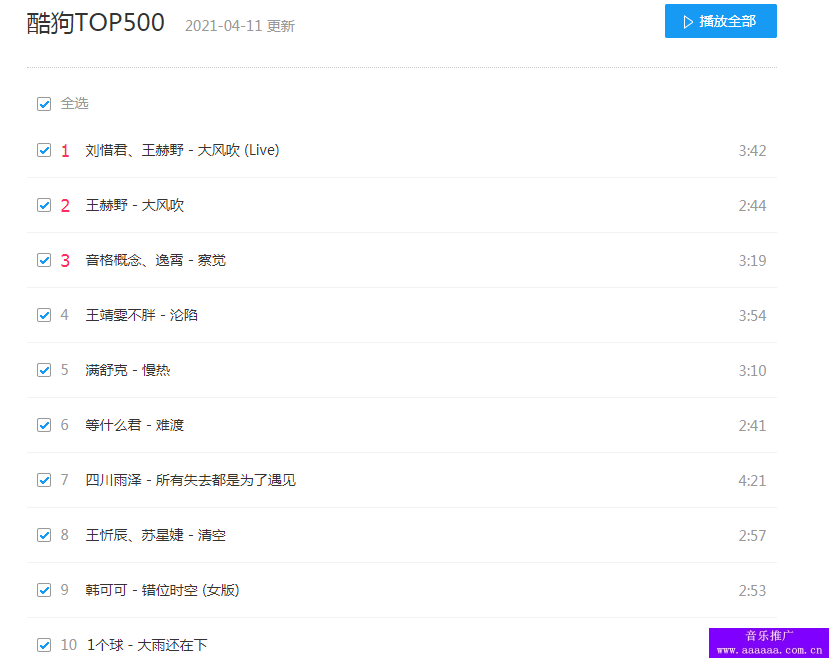
Task: Click the 全选 label text
Action: pos(75,103)
